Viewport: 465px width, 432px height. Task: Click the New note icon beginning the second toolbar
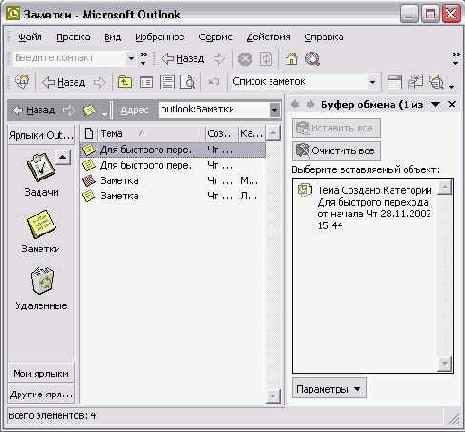(22, 82)
